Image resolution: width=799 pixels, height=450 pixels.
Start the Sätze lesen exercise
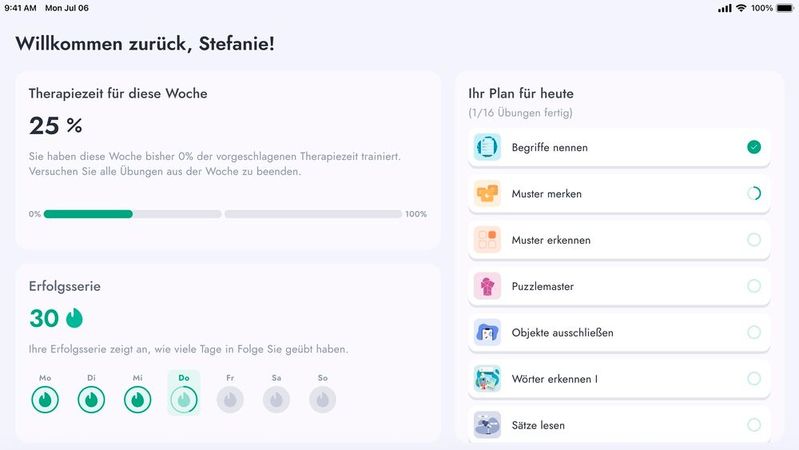(619, 425)
